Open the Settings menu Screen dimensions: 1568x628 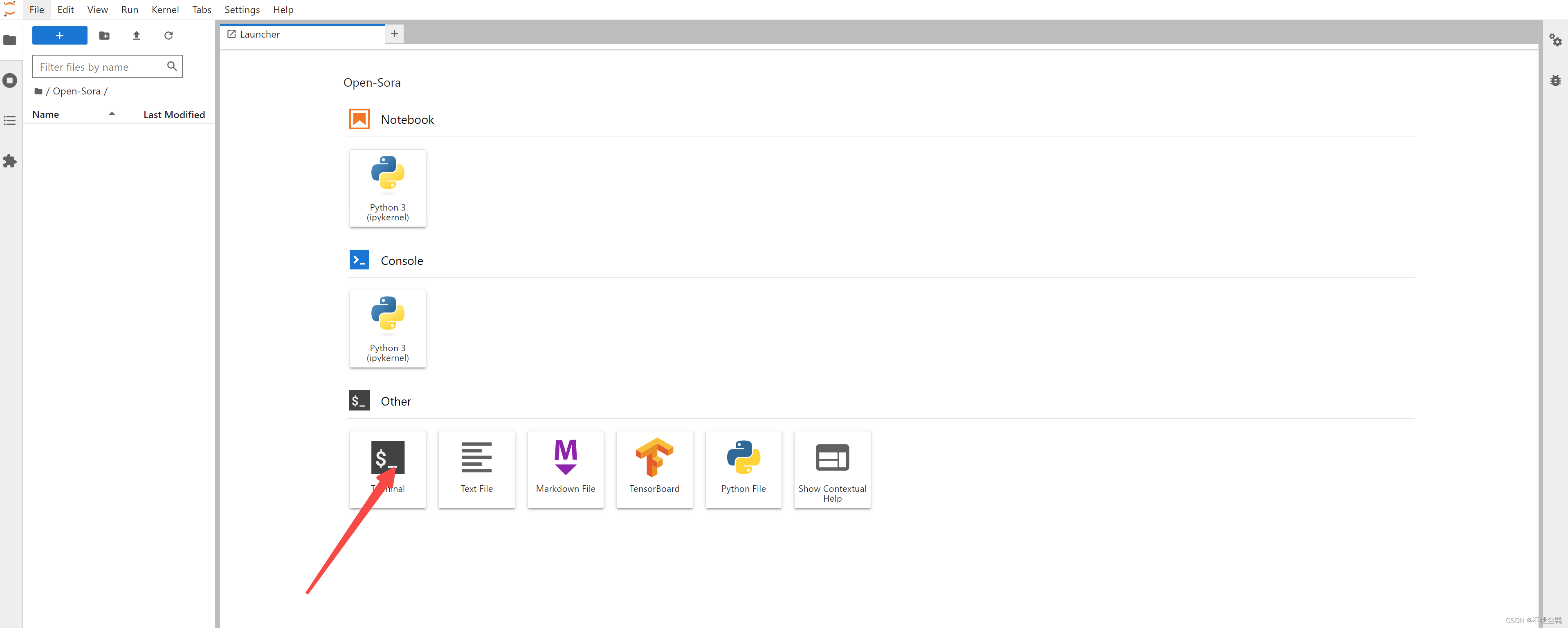pyautogui.click(x=242, y=10)
